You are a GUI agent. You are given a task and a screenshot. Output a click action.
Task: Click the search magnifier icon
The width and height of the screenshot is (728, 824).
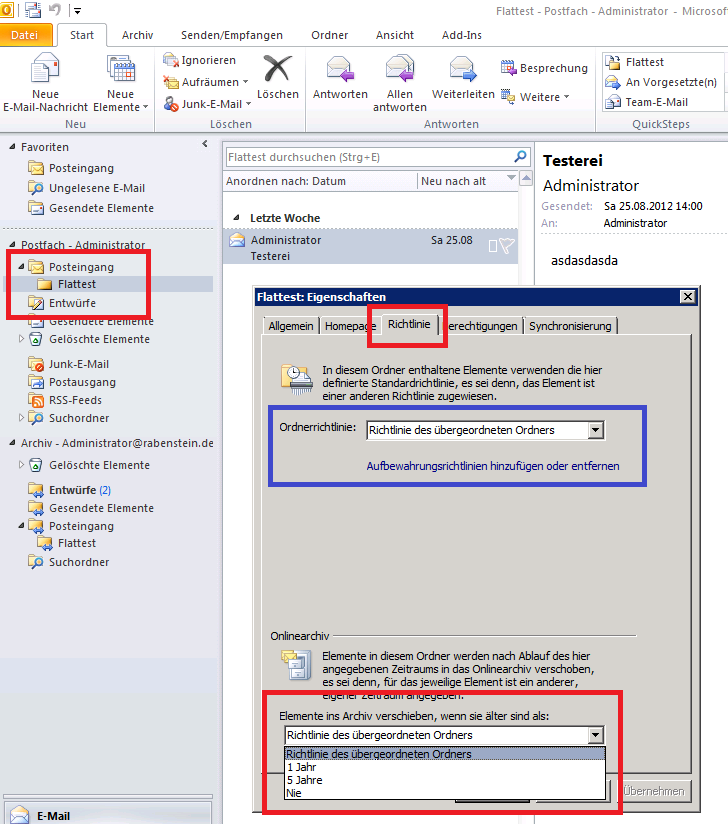point(520,157)
